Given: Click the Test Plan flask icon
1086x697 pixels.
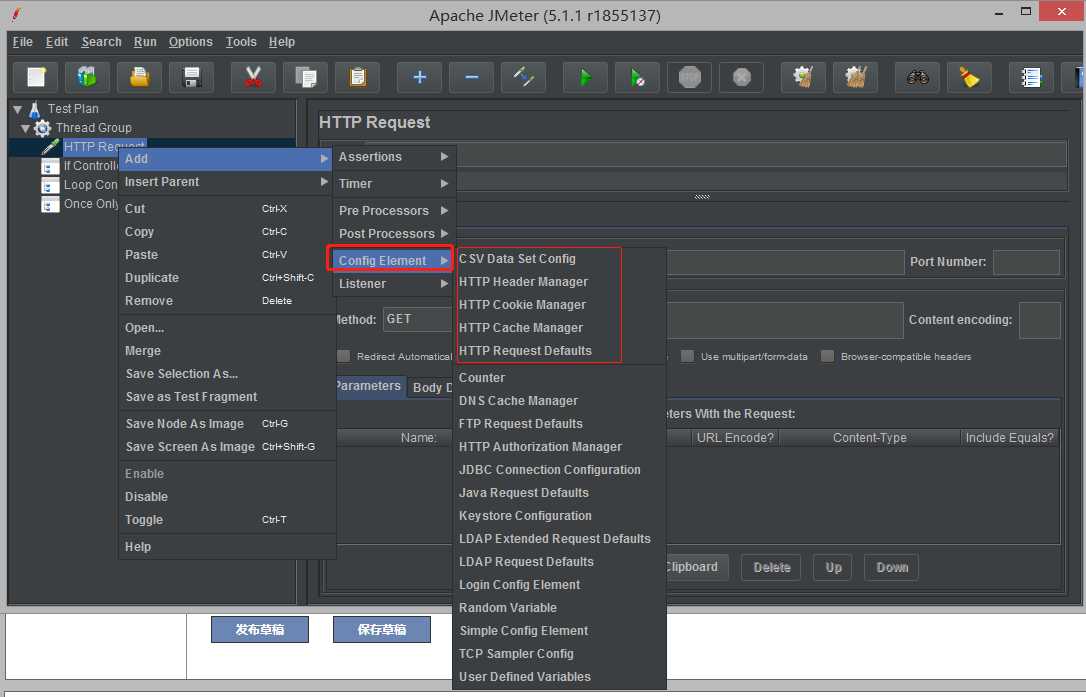Looking at the screenshot, I should point(35,109).
